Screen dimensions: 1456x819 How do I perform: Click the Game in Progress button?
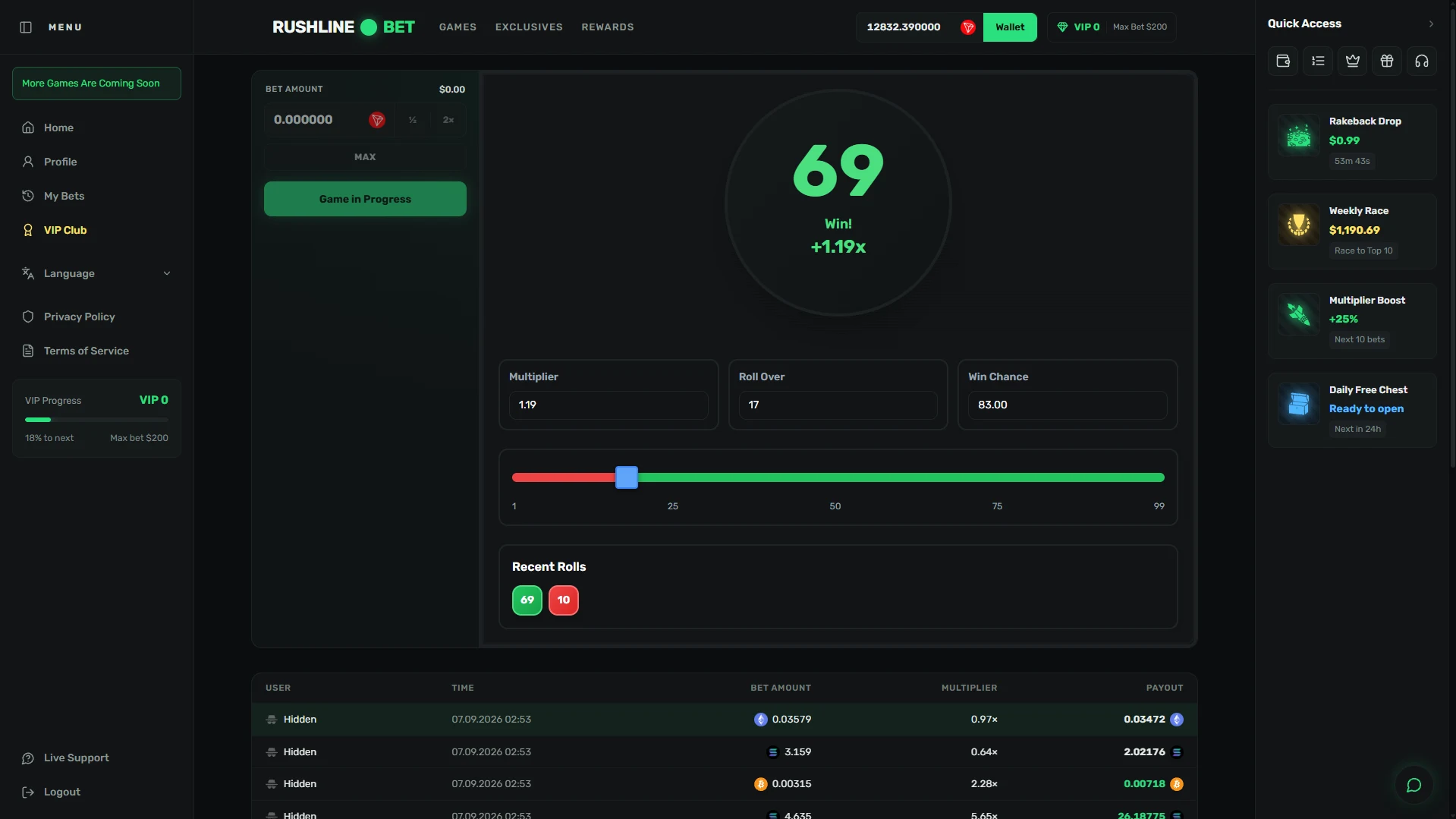point(365,199)
